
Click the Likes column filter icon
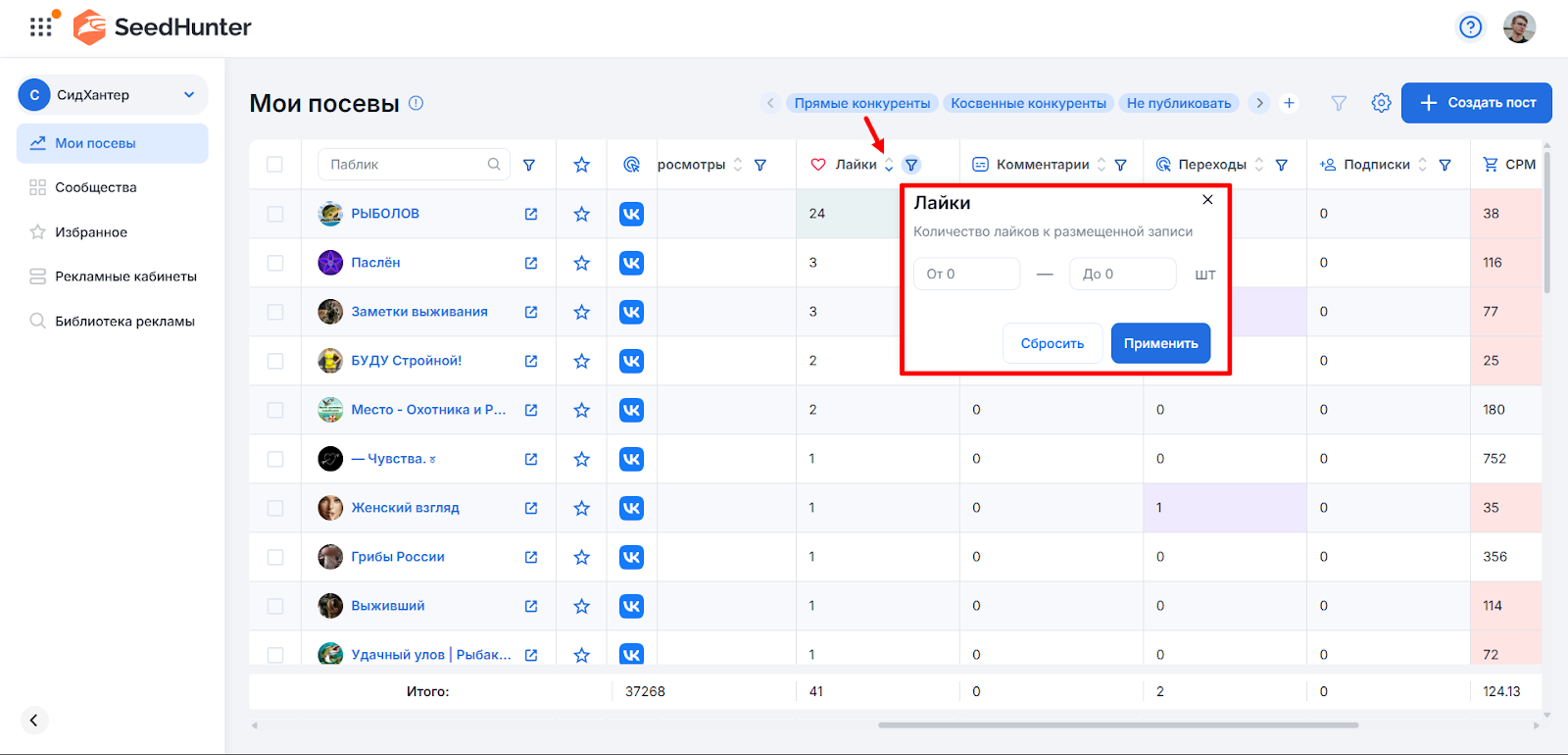(911, 165)
